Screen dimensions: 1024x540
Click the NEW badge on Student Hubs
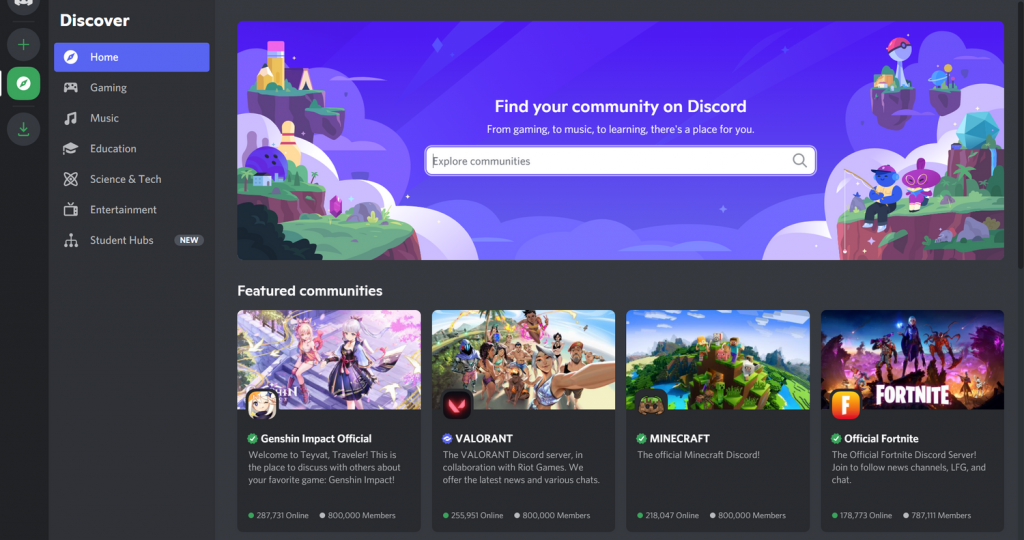[189, 240]
